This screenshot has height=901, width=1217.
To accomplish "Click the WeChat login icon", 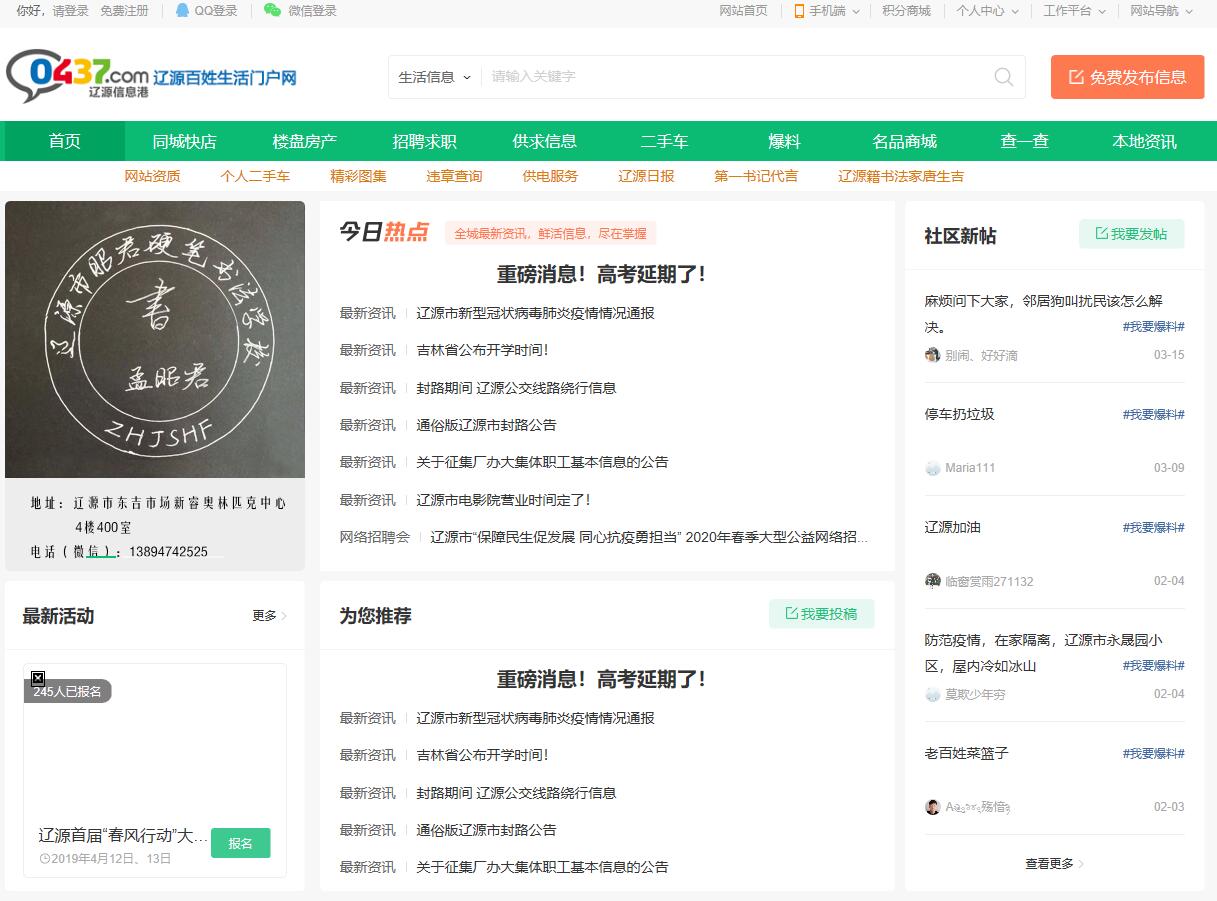I will [272, 11].
